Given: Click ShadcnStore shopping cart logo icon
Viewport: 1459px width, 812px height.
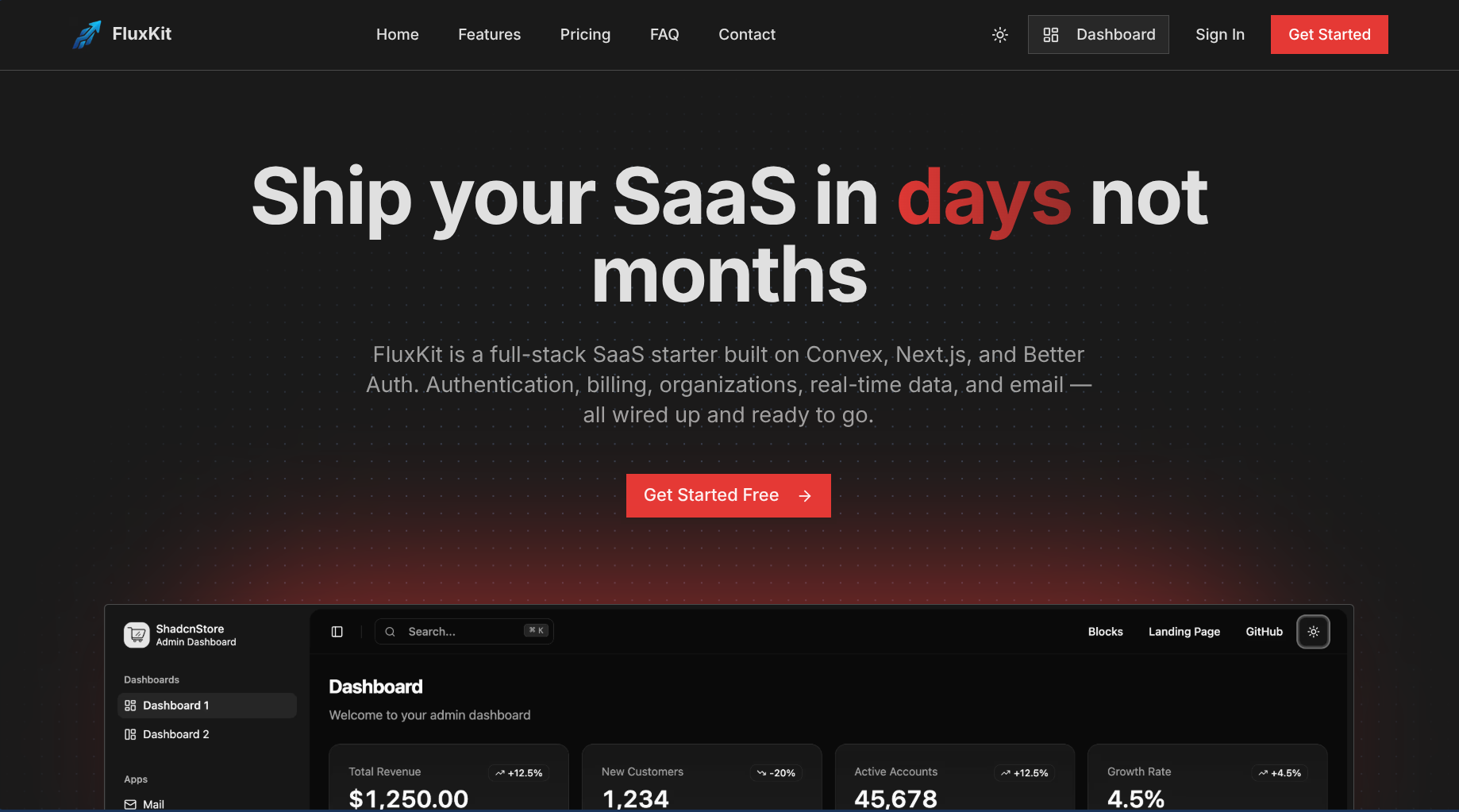Looking at the screenshot, I should 137,635.
